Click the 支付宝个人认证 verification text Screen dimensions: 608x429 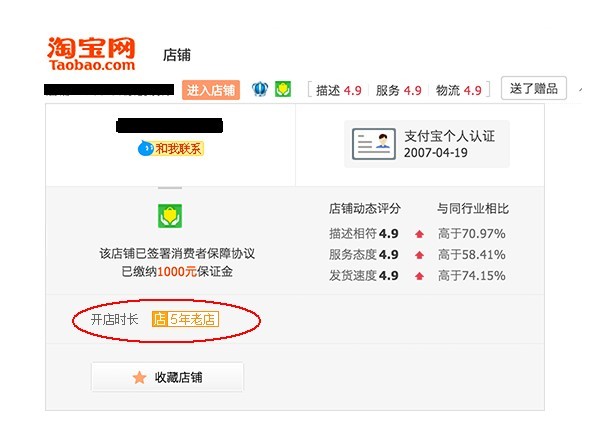[449, 137]
